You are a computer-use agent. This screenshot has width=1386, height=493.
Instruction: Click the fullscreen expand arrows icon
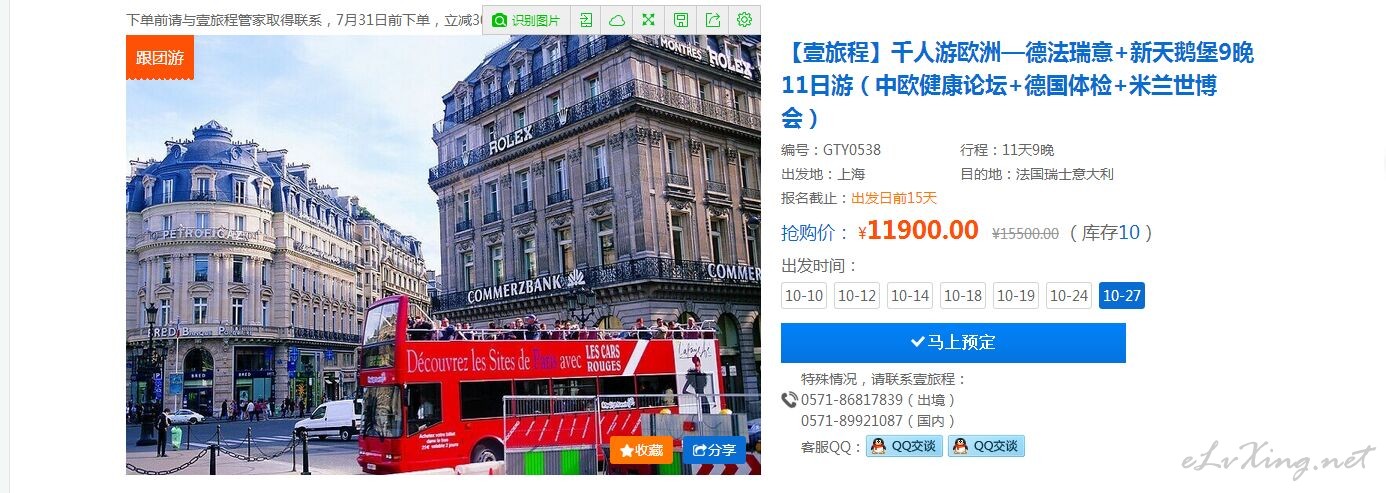point(648,20)
